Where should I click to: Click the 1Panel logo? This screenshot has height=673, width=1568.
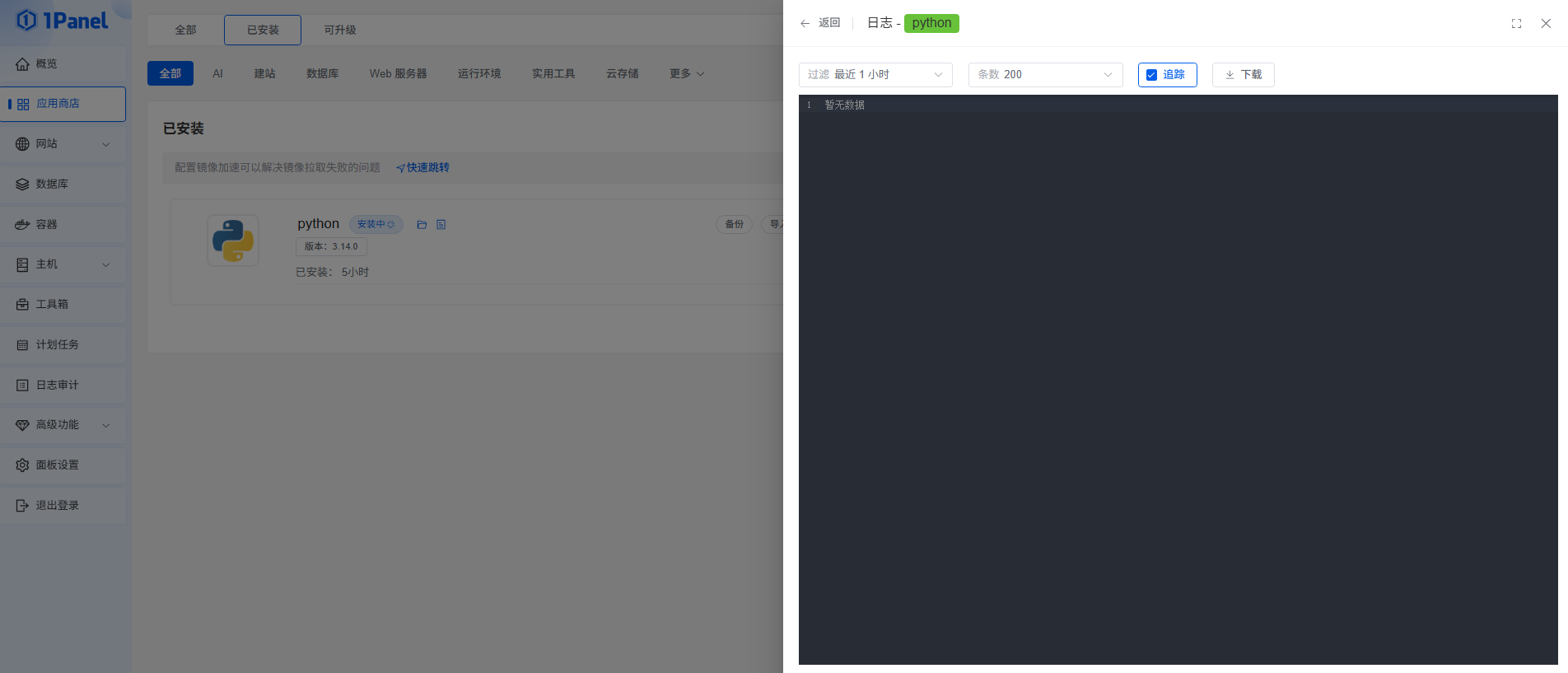(x=63, y=21)
